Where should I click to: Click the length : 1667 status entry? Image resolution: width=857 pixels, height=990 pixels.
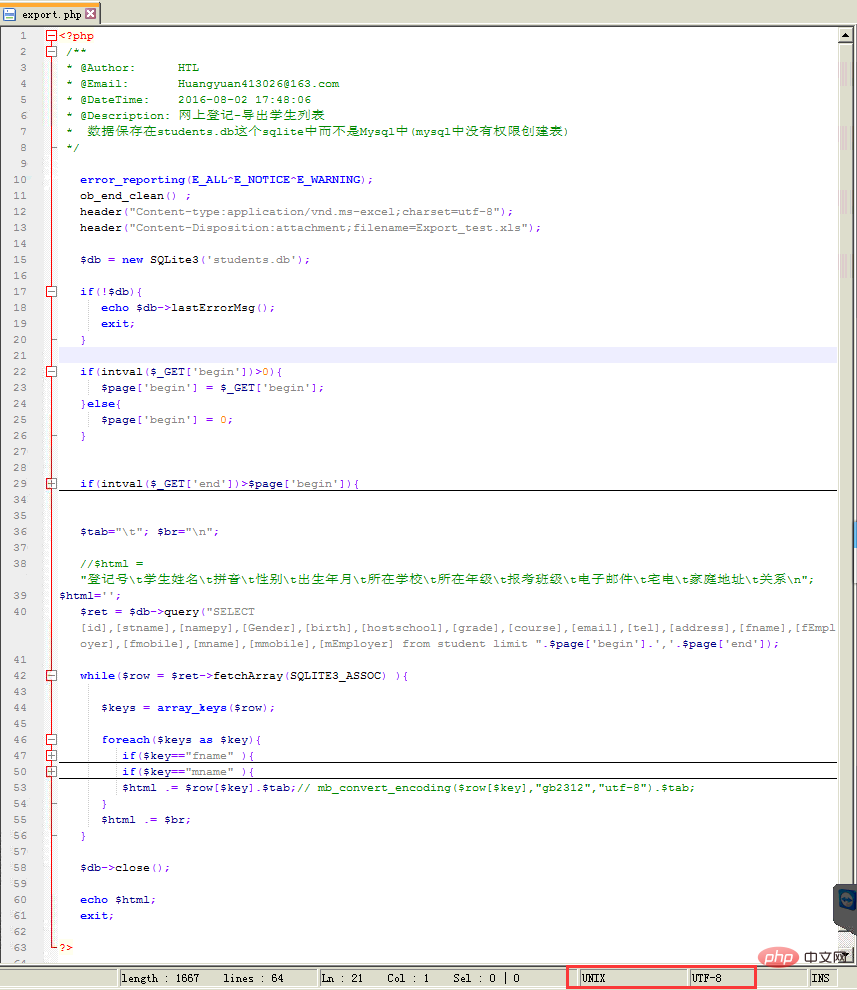click(x=160, y=978)
